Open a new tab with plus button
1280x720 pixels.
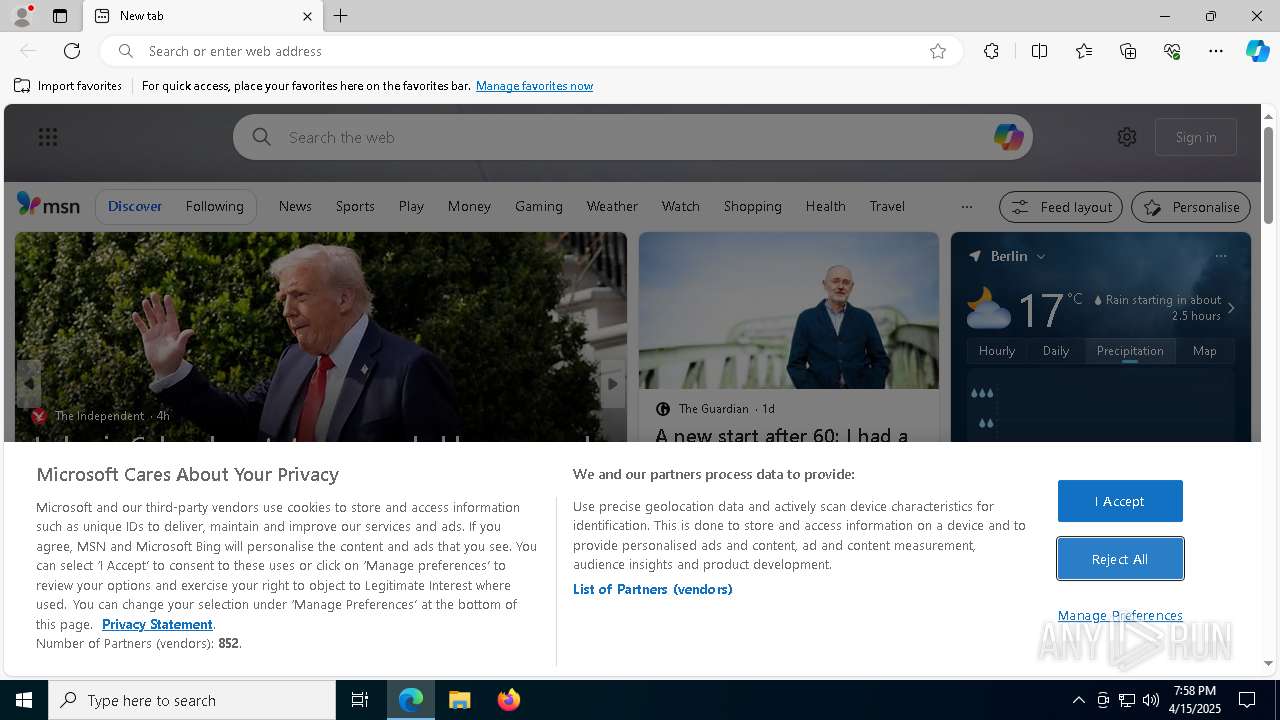click(341, 16)
